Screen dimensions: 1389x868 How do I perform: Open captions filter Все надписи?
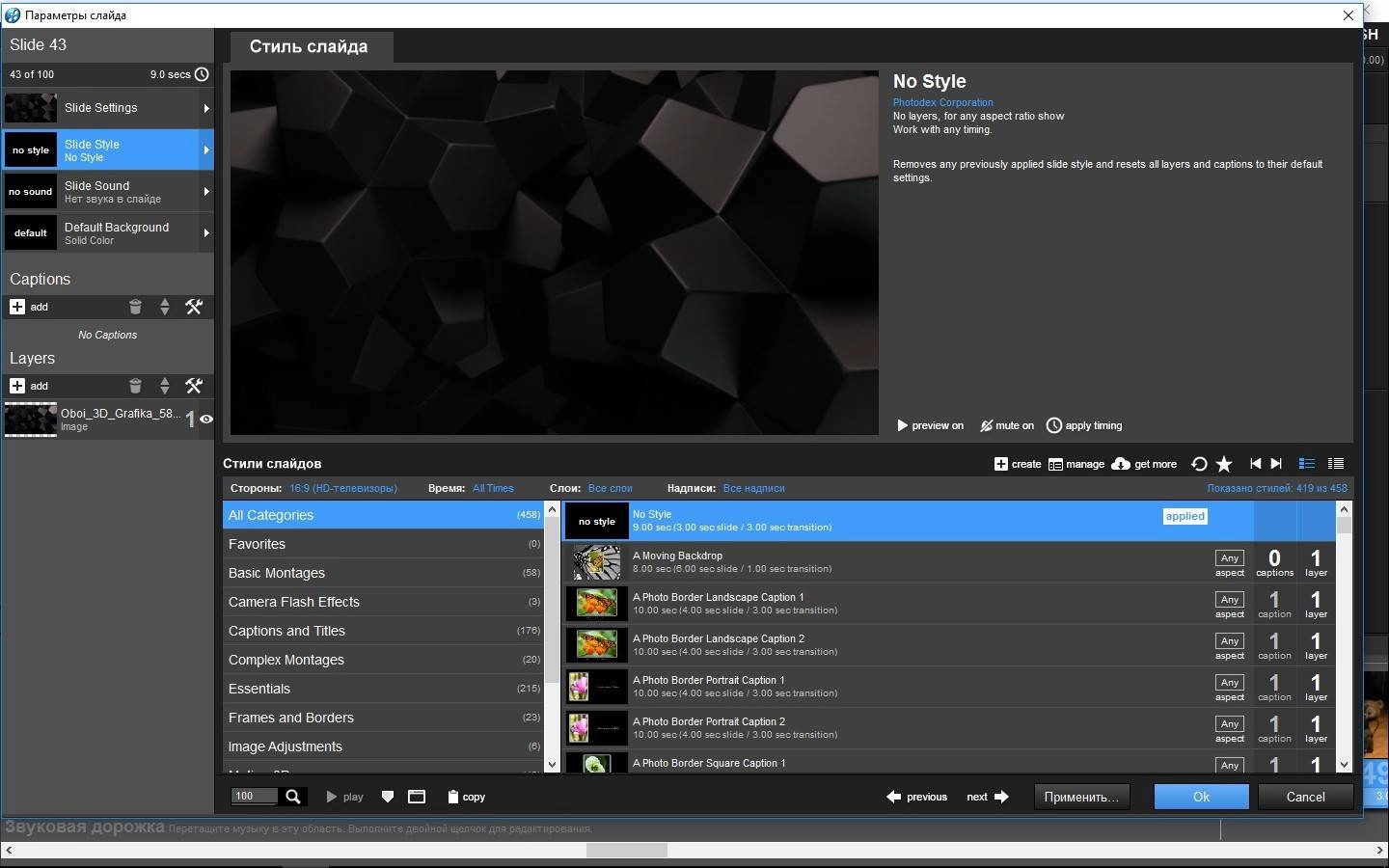[x=753, y=488]
